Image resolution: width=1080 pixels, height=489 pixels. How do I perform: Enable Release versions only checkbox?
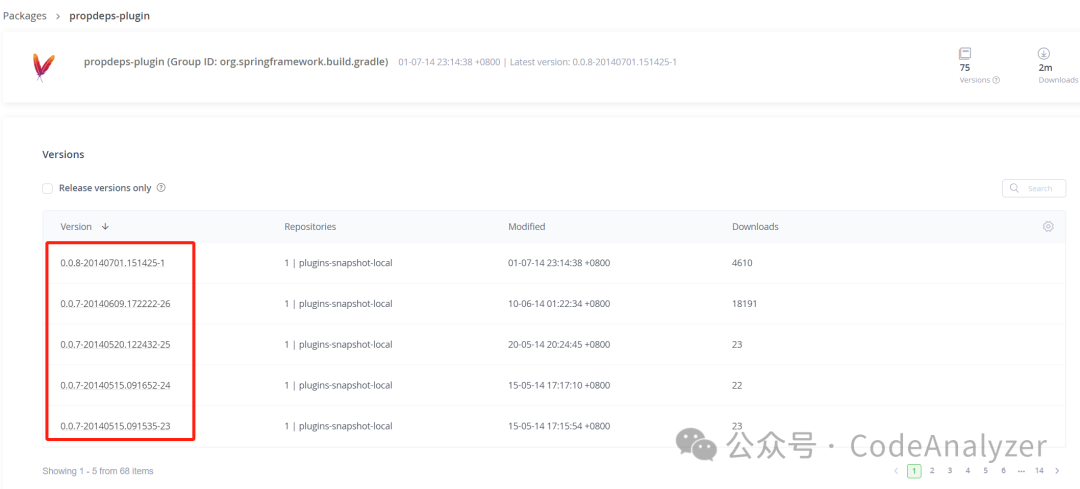tap(48, 188)
